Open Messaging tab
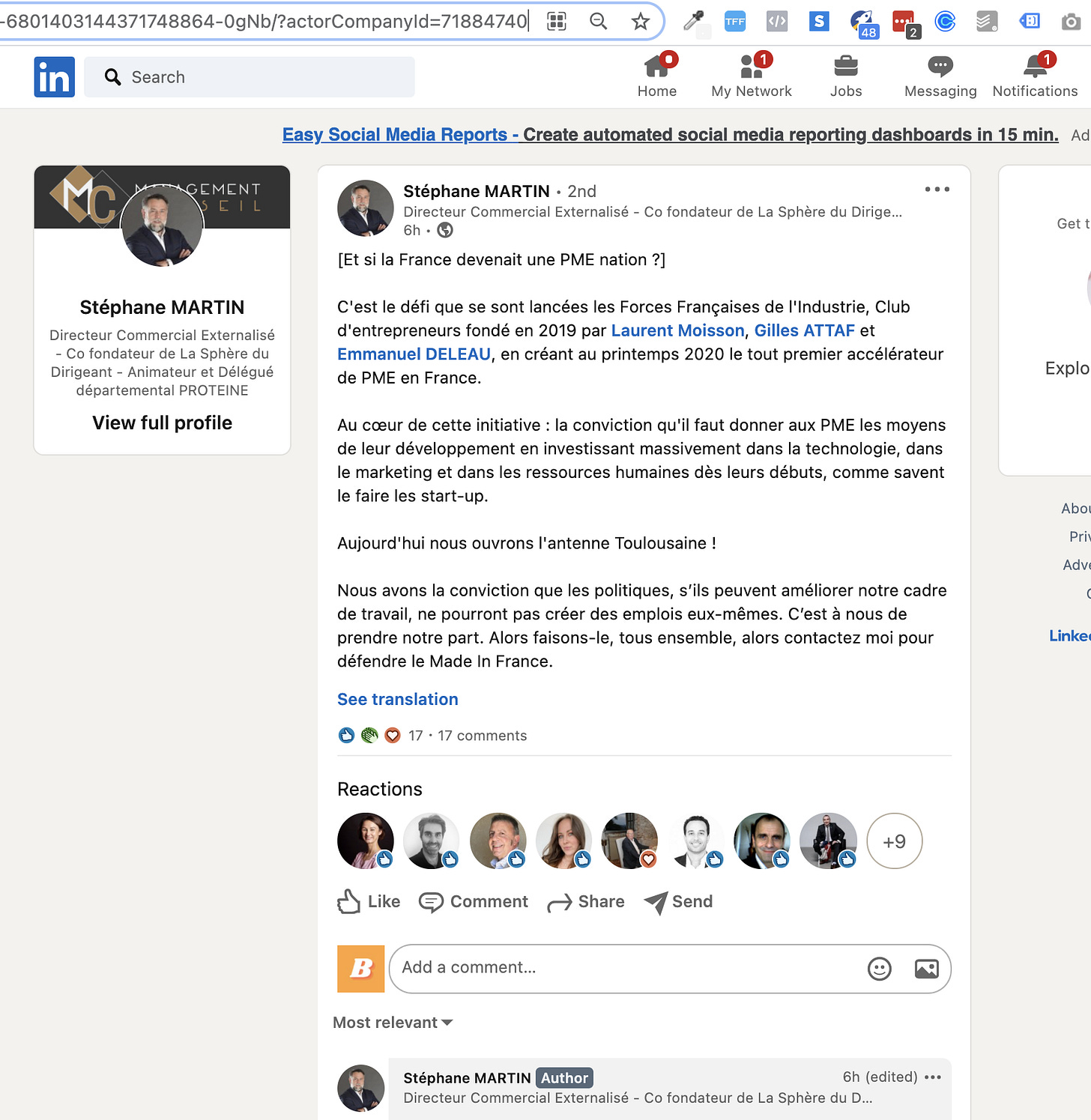 pyautogui.click(x=940, y=76)
